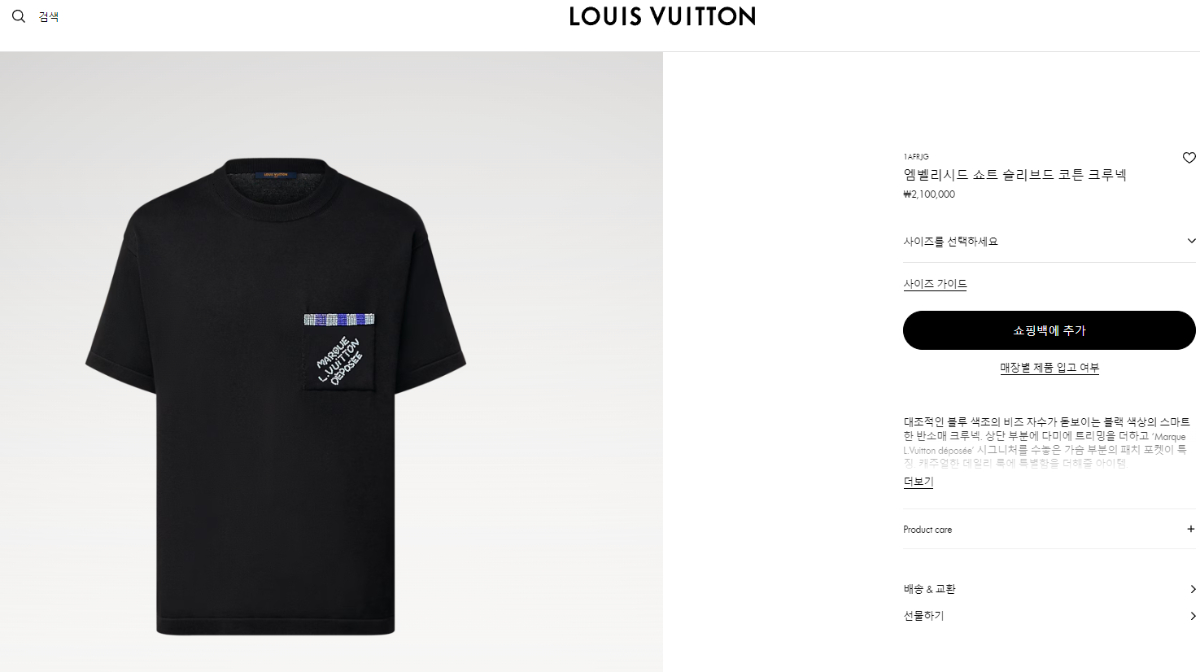Click the embroidered pocket detail on shirt
Screen dimensions: 1200x672
click(x=339, y=352)
